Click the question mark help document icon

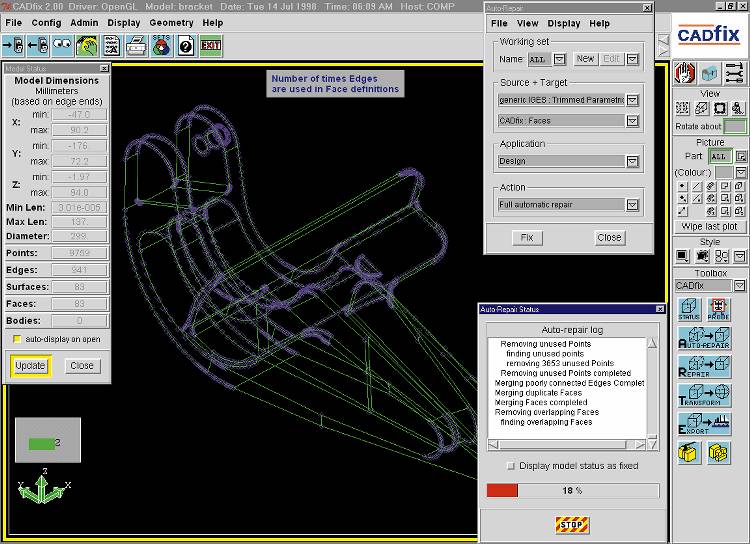point(186,46)
